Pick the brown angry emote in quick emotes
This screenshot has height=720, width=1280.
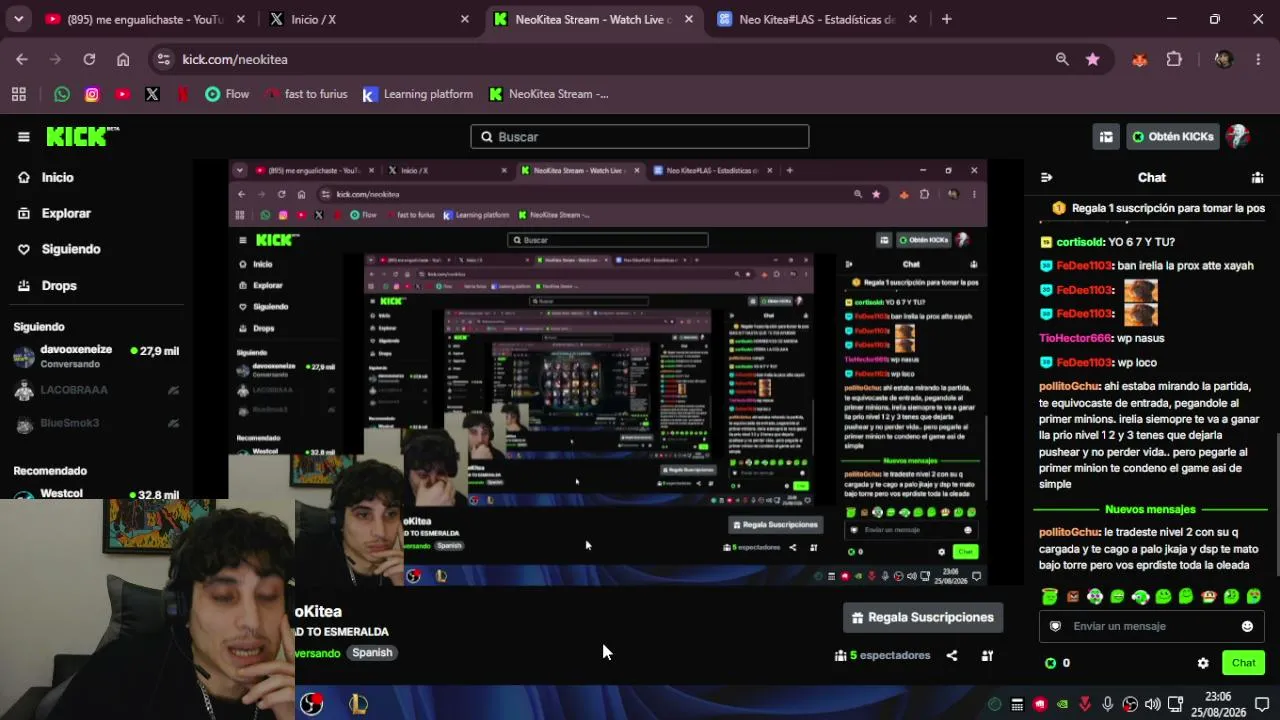(1073, 597)
